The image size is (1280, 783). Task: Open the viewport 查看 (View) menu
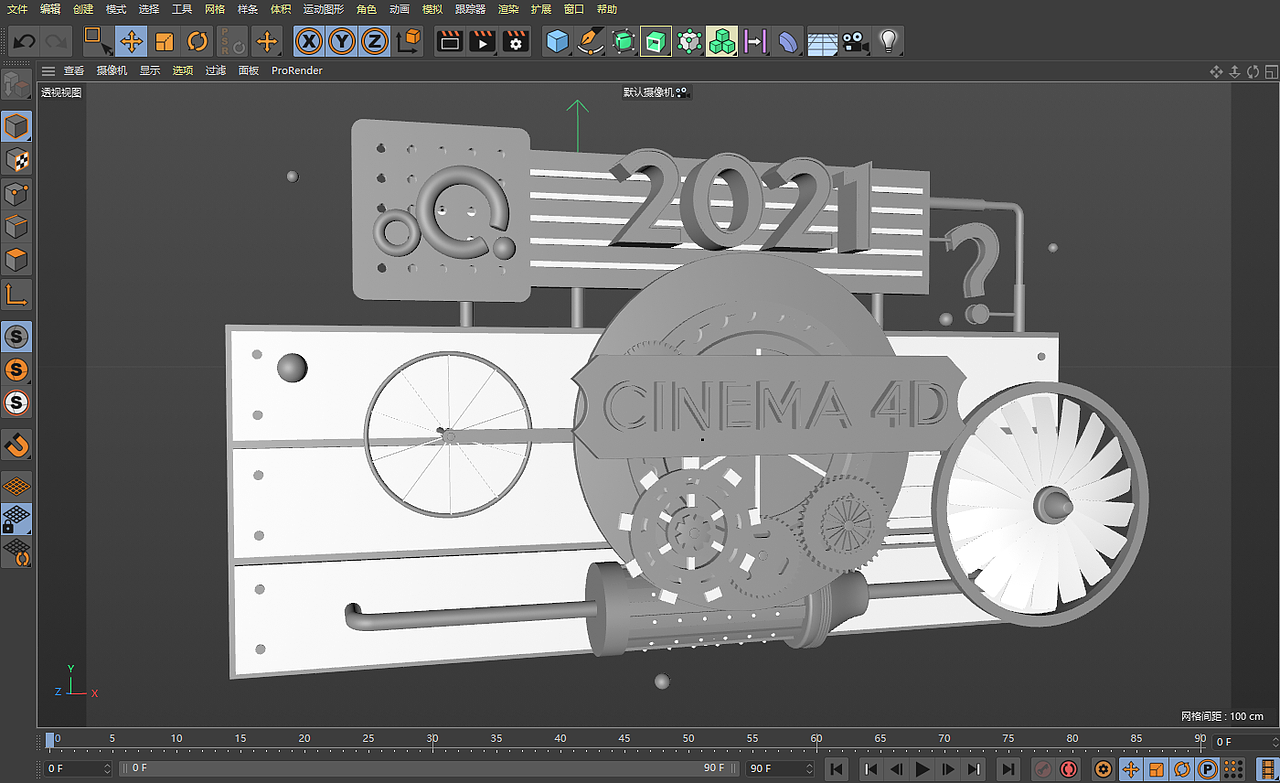coord(74,71)
